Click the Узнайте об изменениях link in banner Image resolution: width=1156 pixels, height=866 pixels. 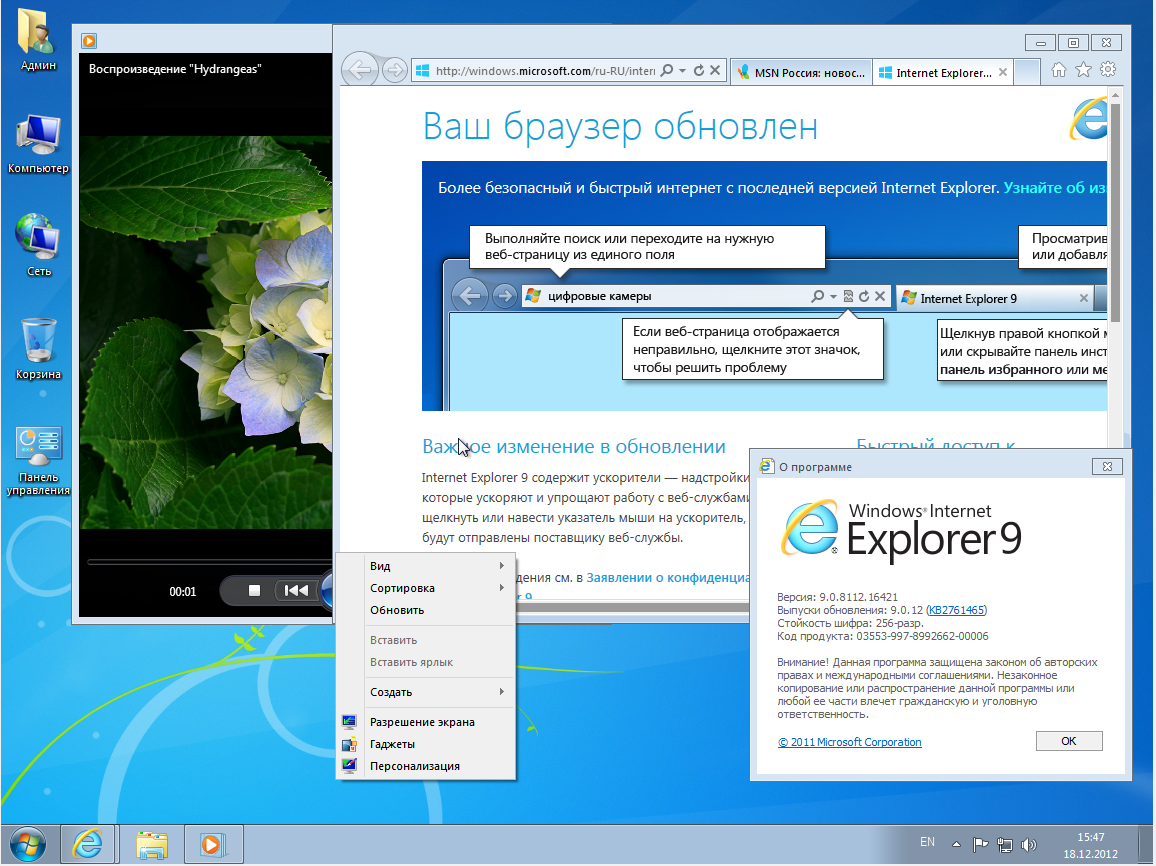click(x=1055, y=188)
